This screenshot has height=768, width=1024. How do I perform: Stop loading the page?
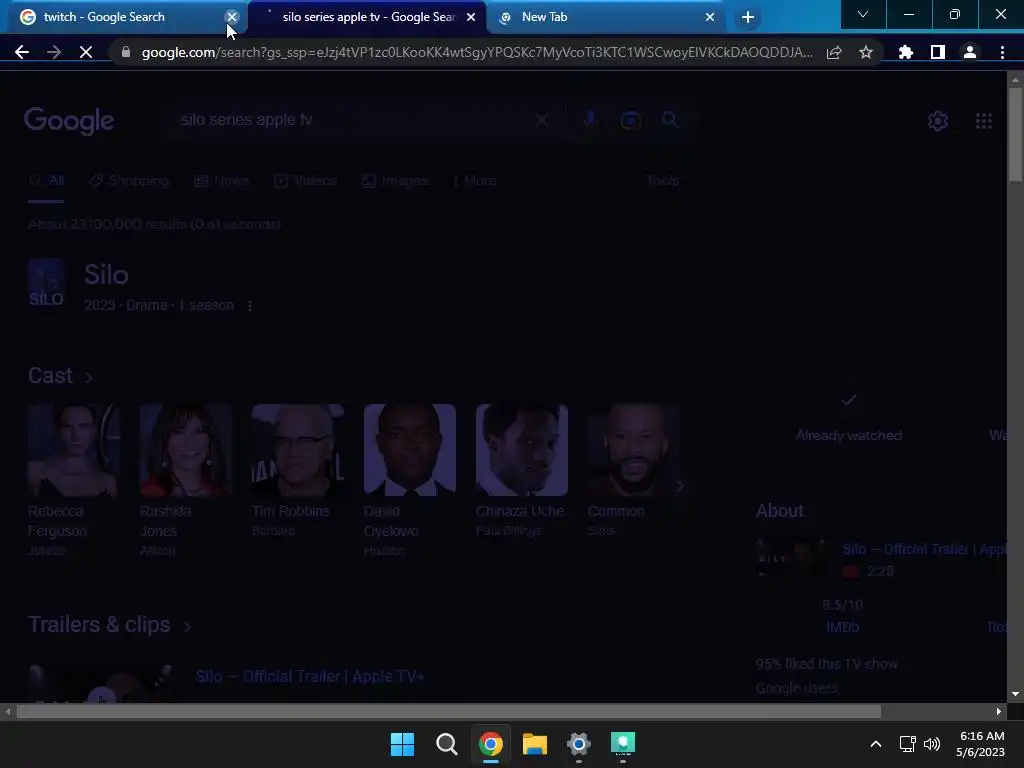coord(86,52)
